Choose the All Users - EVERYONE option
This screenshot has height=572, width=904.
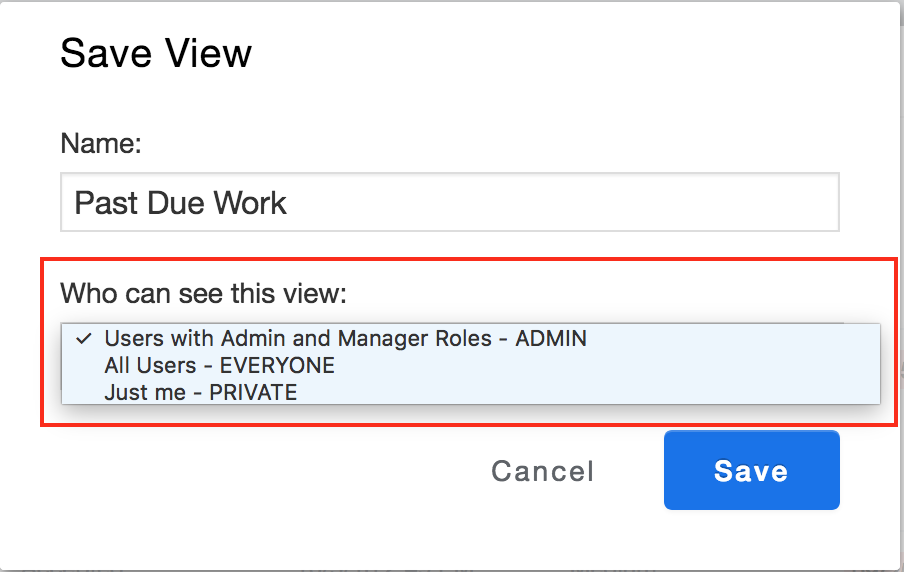click(x=219, y=365)
